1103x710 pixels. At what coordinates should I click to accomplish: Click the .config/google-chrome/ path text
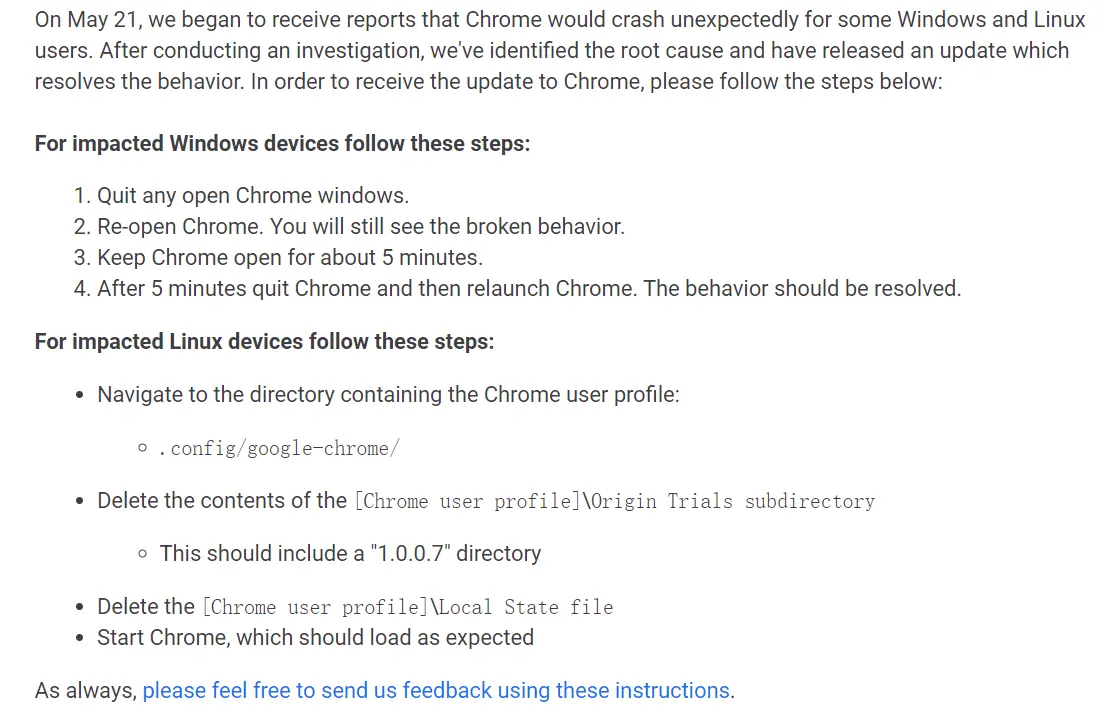coord(279,449)
